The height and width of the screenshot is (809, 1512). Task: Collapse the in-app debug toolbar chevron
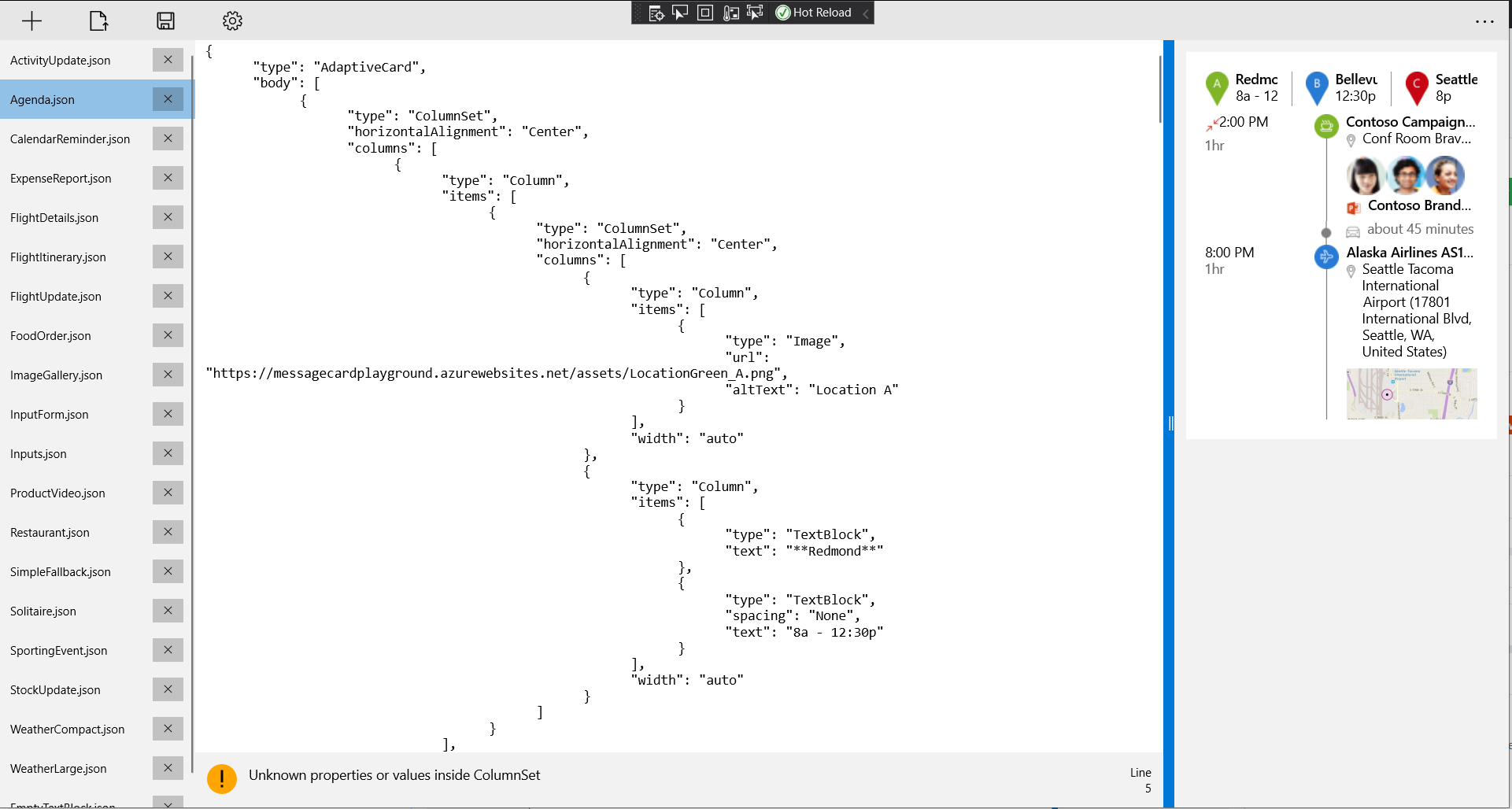(x=866, y=13)
